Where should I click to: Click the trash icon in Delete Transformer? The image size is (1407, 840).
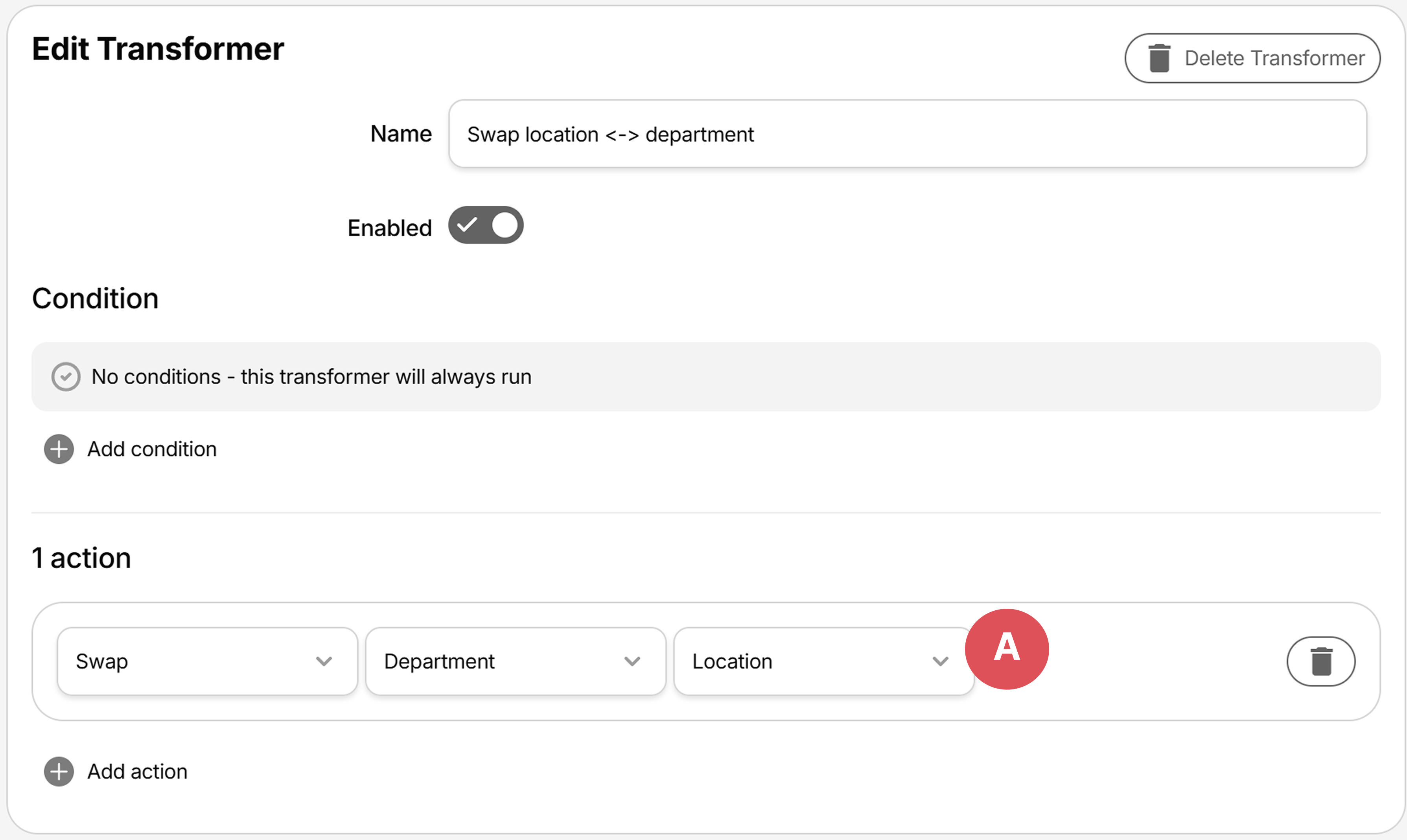[1159, 58]
